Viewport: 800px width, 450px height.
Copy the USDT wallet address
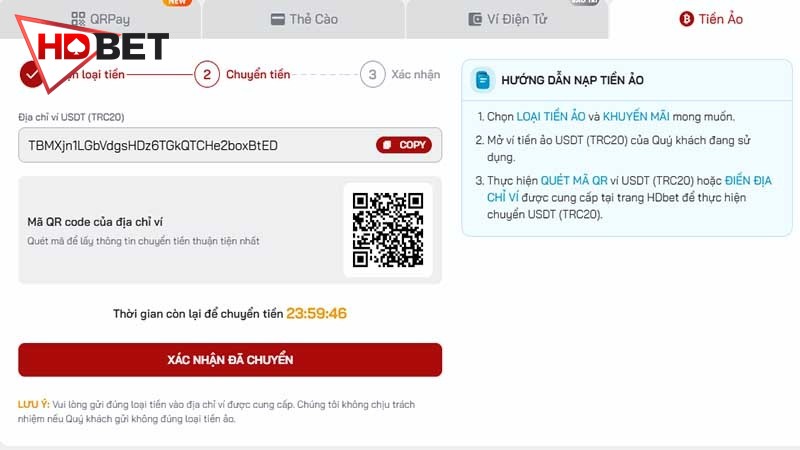404,145
